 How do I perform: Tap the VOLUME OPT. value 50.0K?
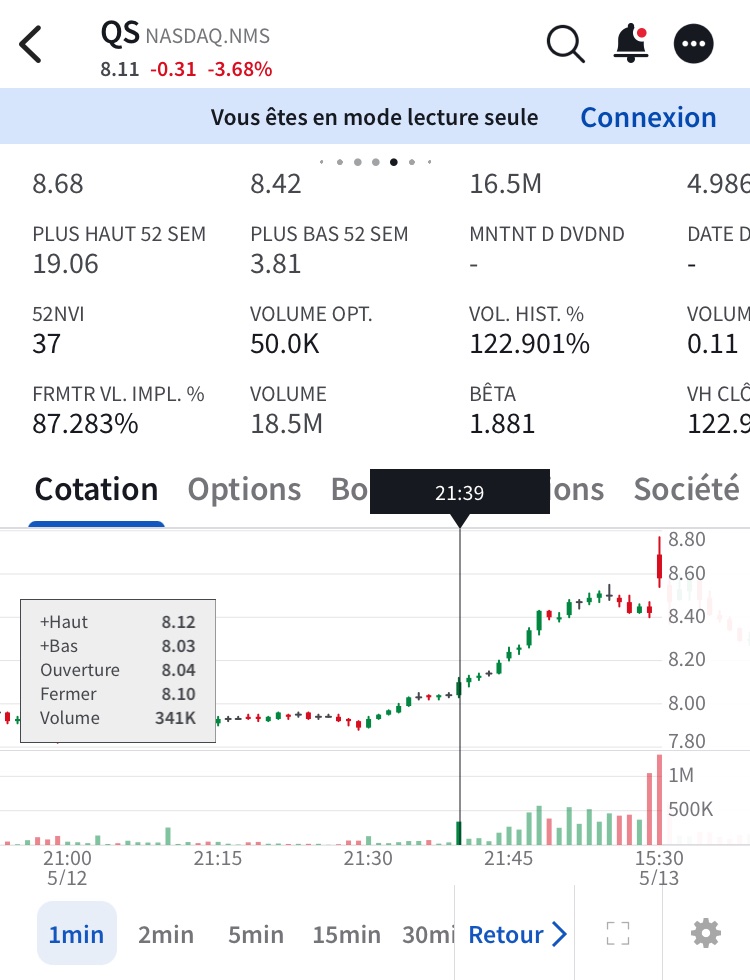285,344
